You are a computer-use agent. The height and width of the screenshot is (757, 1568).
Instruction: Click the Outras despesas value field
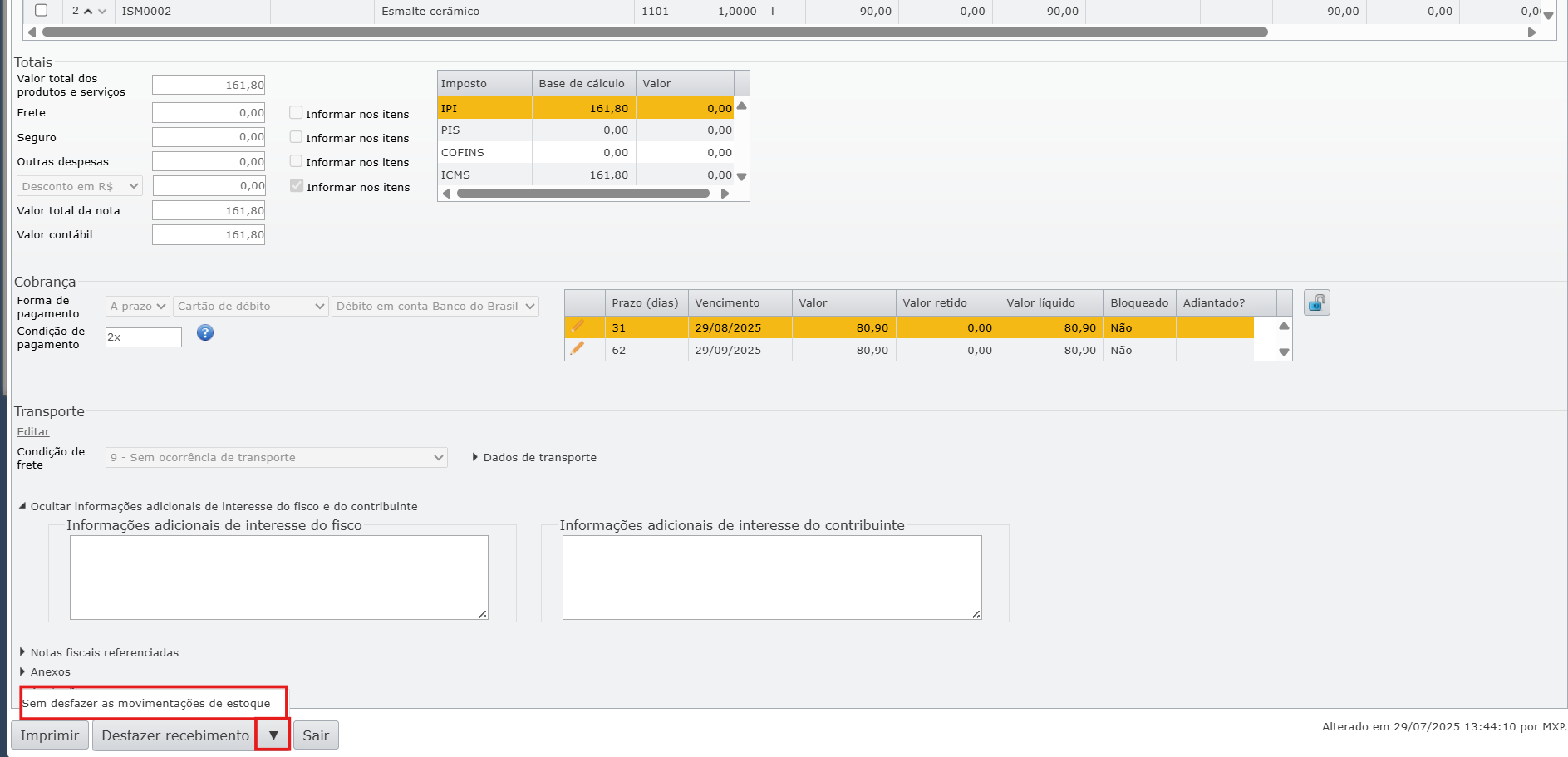(x=209, y=162)
